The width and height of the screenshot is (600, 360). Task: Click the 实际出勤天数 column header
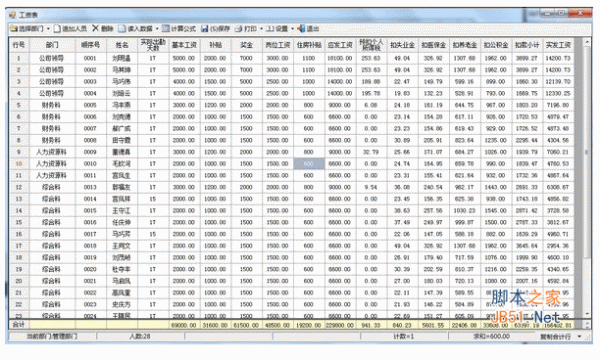(153, 45)
